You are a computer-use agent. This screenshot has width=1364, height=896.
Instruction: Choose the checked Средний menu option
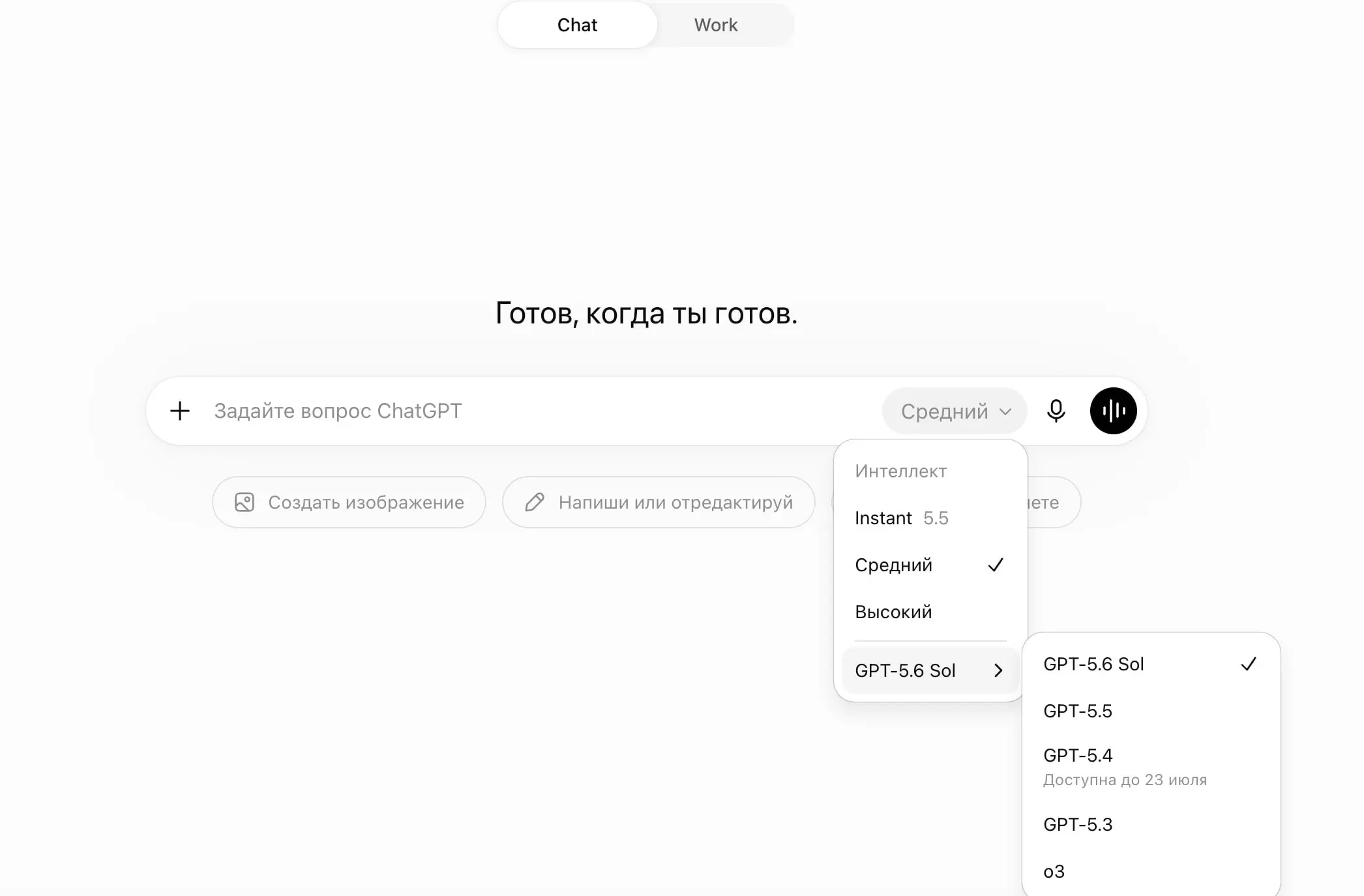coord(930,565)
